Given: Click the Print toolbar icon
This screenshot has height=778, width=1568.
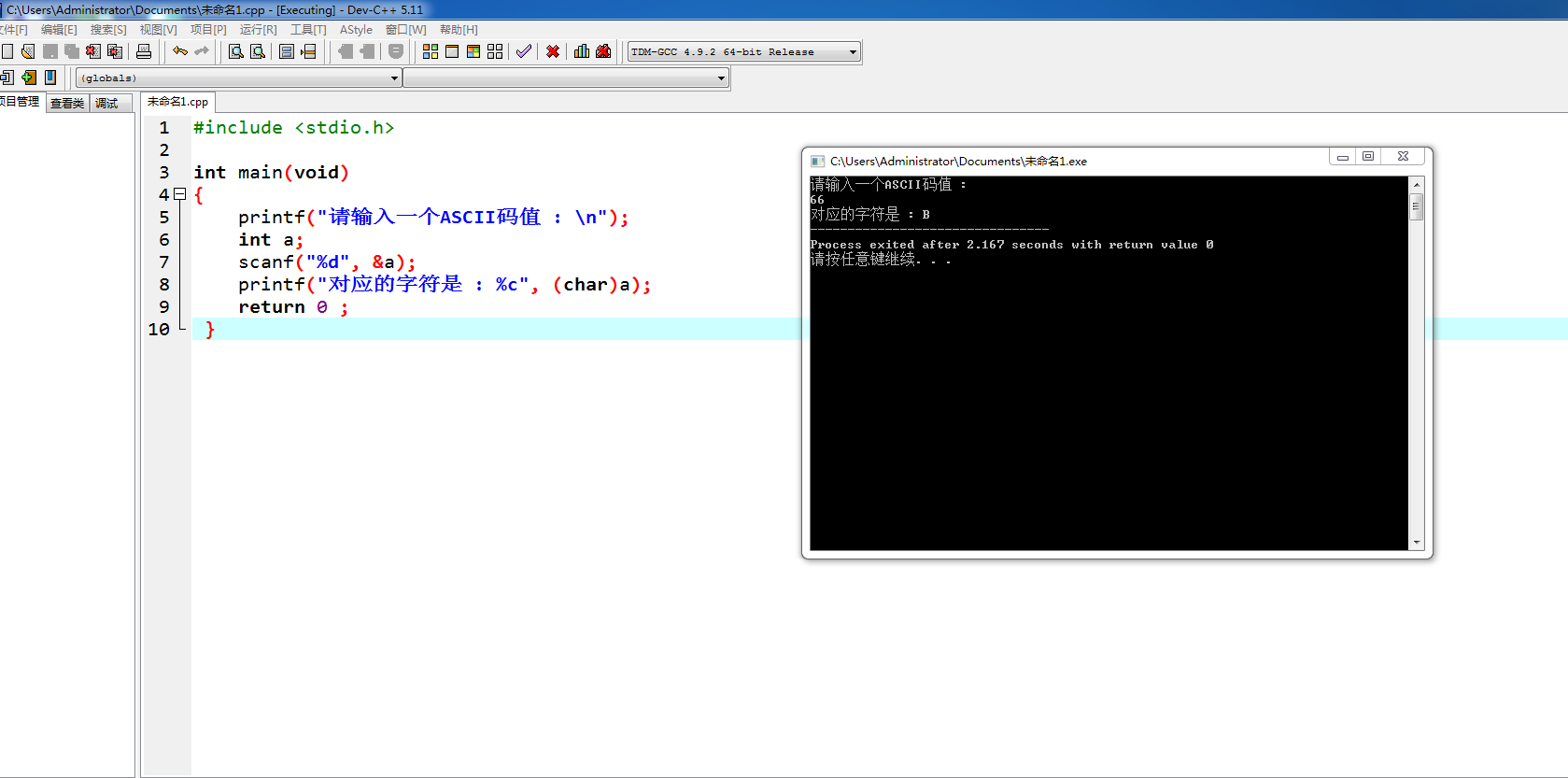Looking at the screenshot, I should click(144, 51).
